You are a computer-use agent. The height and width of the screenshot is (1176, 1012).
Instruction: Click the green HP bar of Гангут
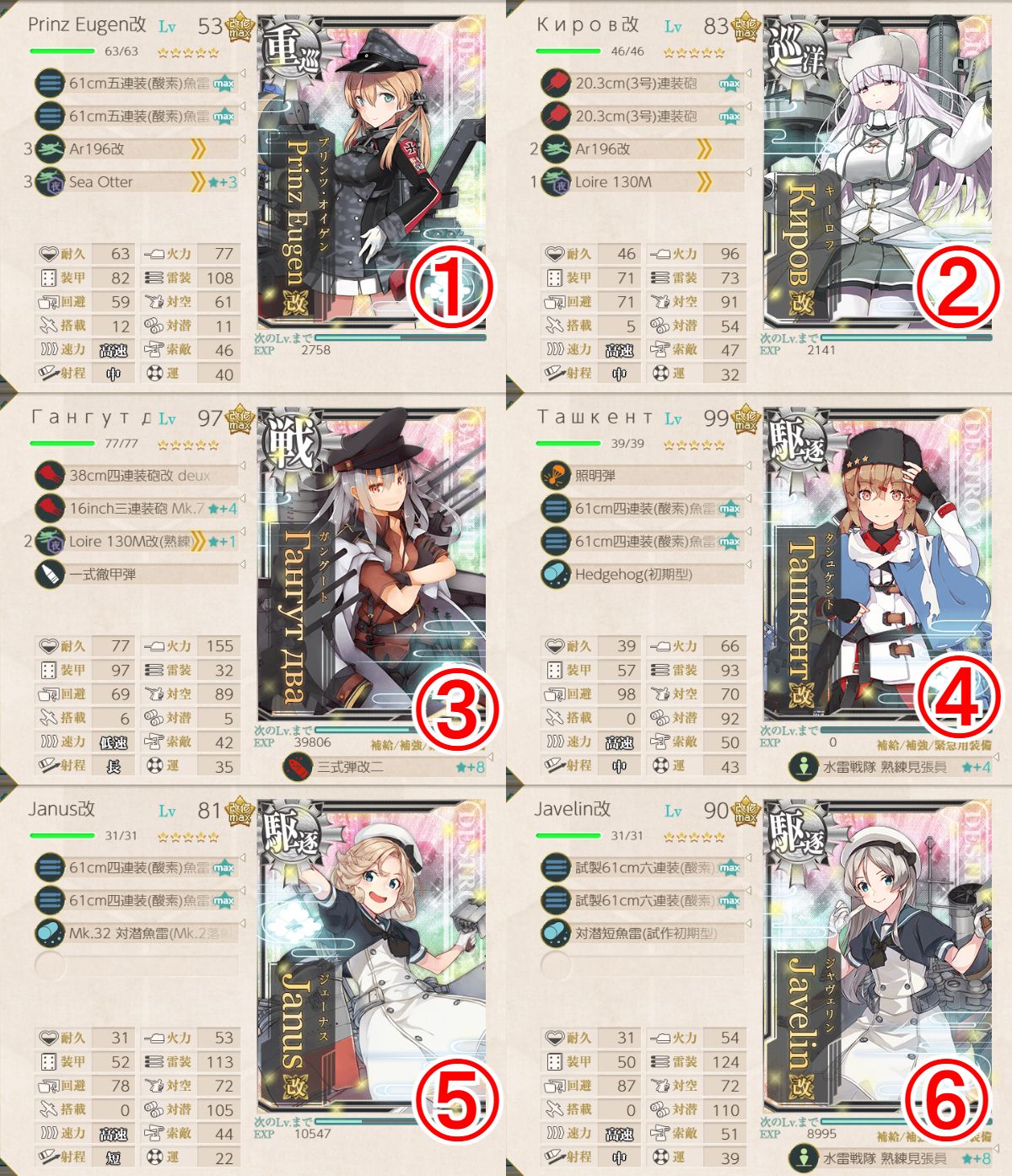[x=62, y=443]
